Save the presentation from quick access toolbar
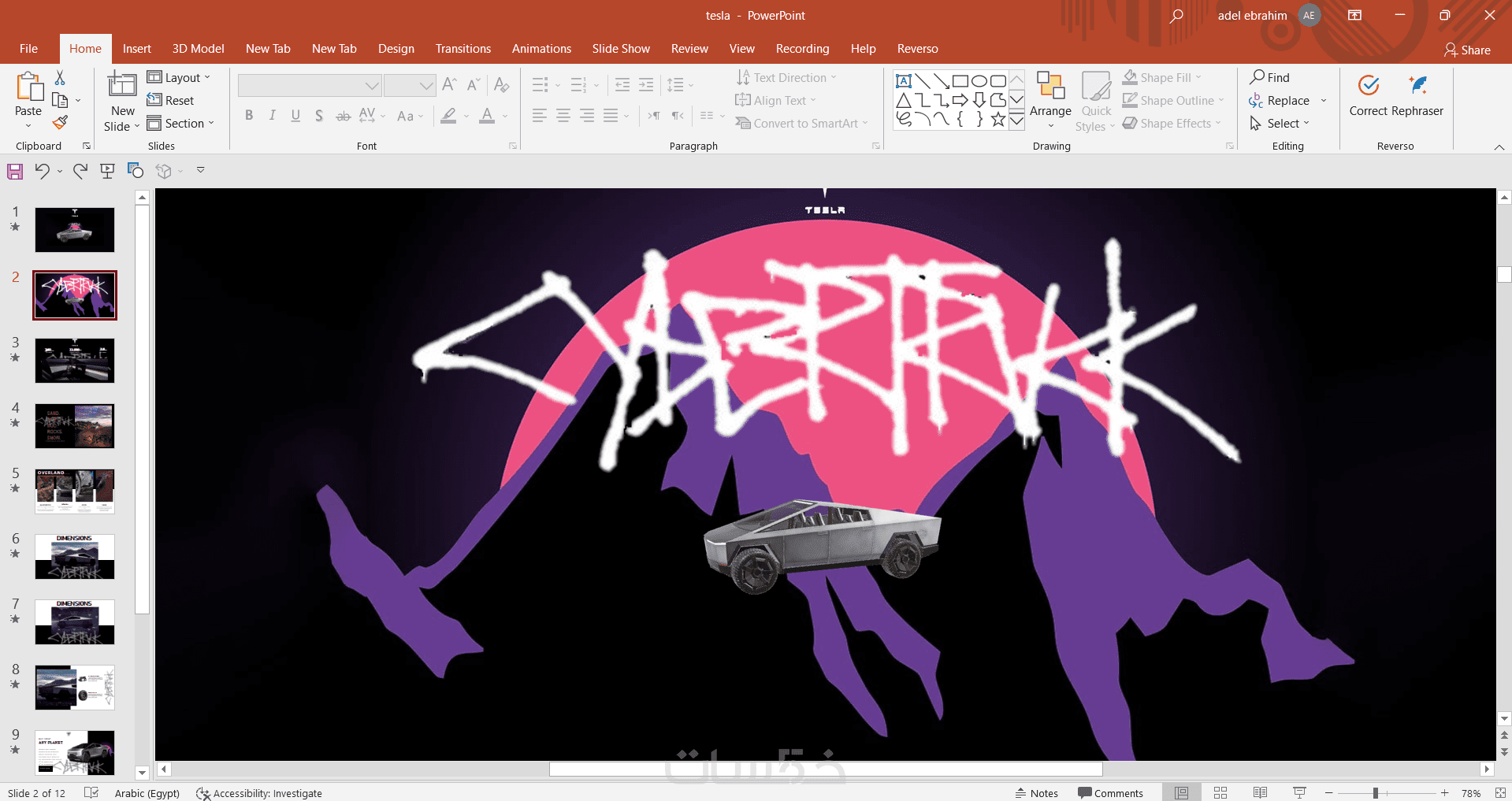Image resolution: width=1512 pixels, height=801 pixels. (x=15, y=171)
